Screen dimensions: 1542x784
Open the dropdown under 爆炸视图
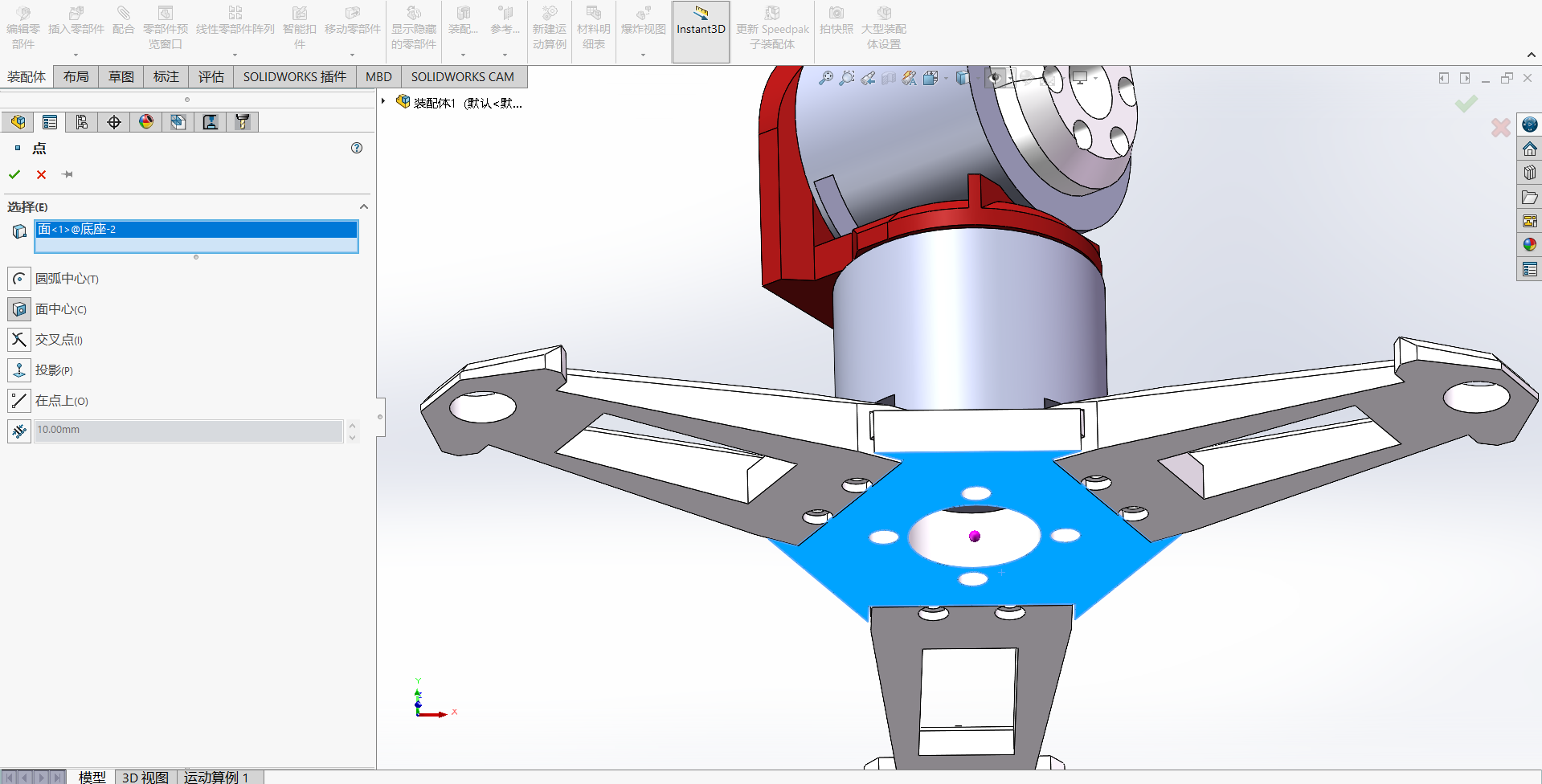[x=643, y=55]
